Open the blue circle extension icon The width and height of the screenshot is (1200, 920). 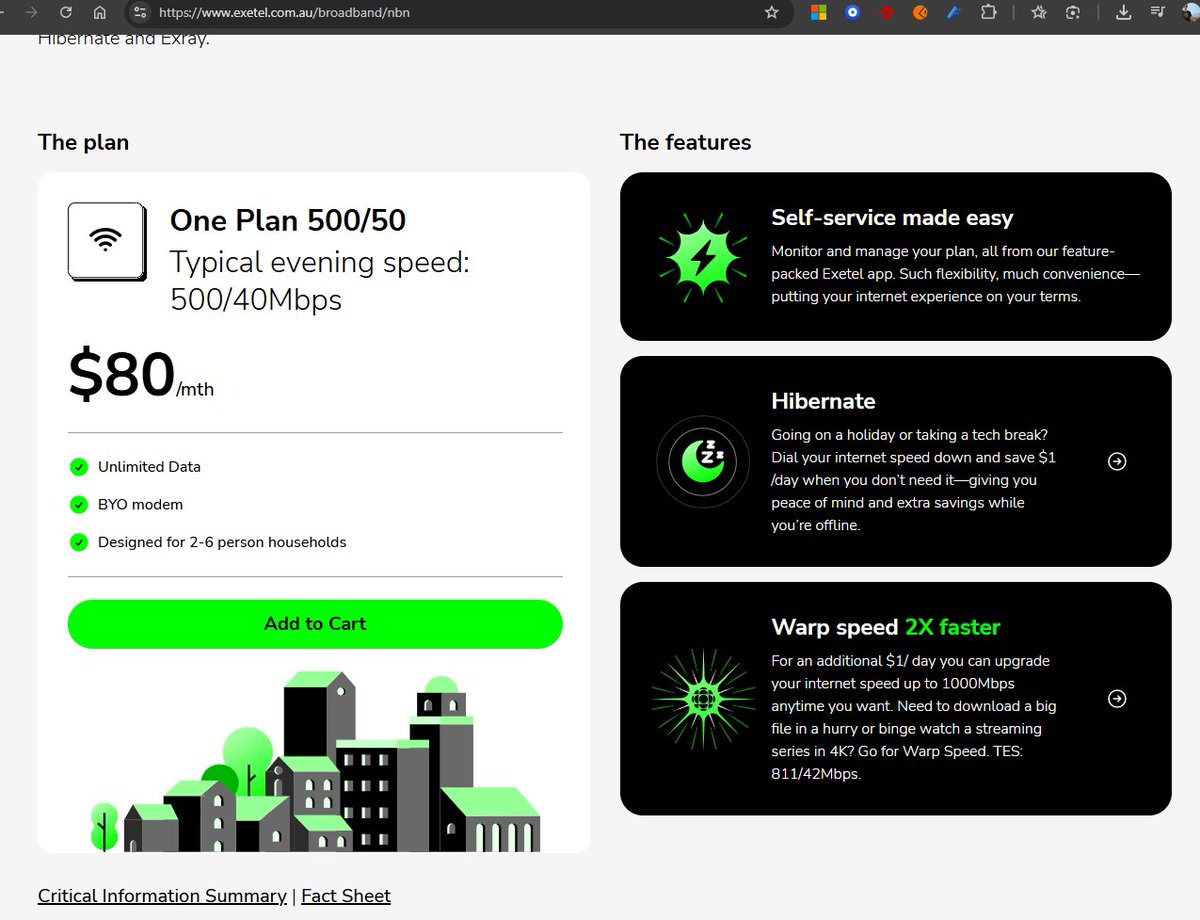[853, 13]
